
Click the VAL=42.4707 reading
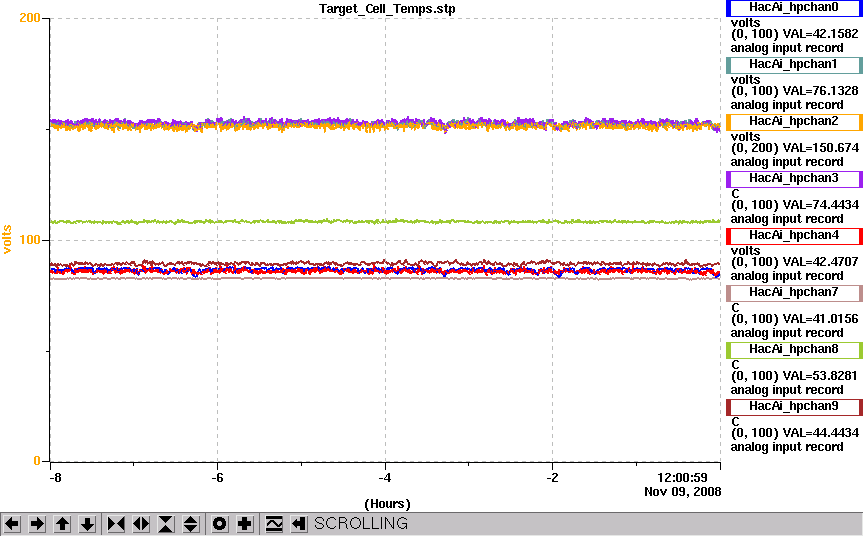[820, 262]
